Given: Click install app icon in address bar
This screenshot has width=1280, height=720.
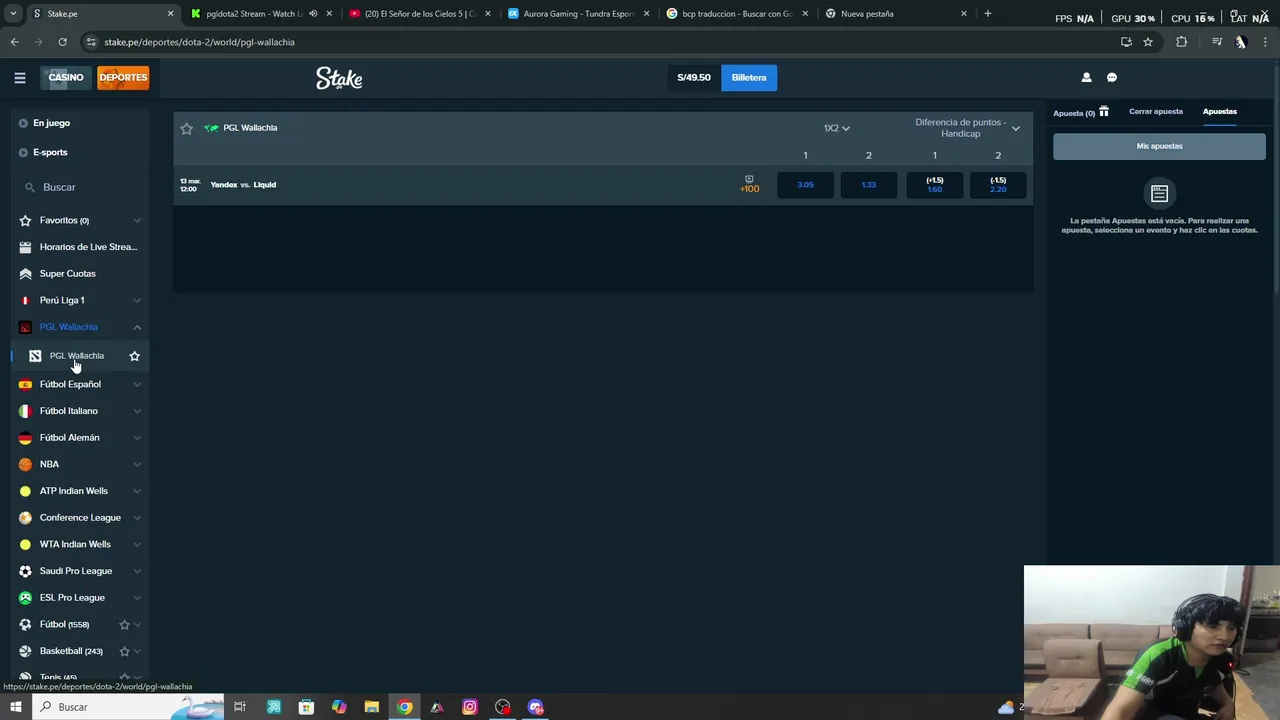Looking at the screenshot, I should (1126, 42).
